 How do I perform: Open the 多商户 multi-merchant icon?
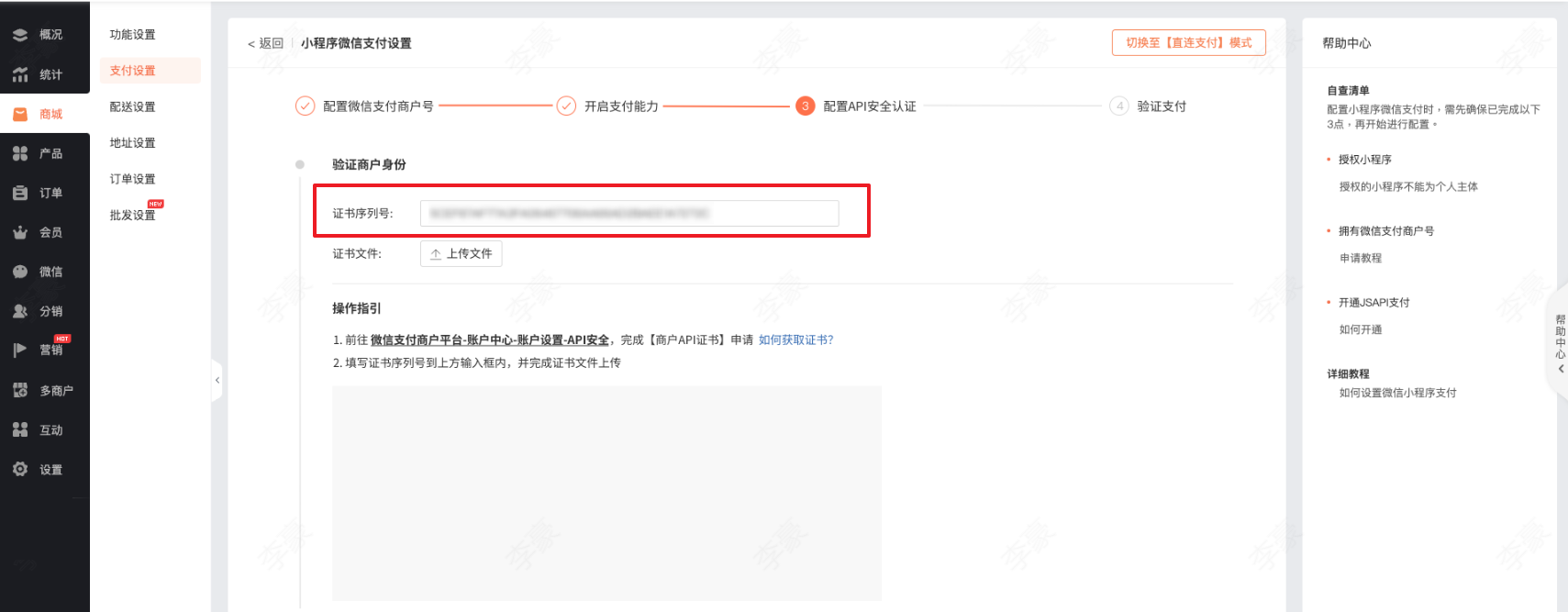tap(20, 391)
